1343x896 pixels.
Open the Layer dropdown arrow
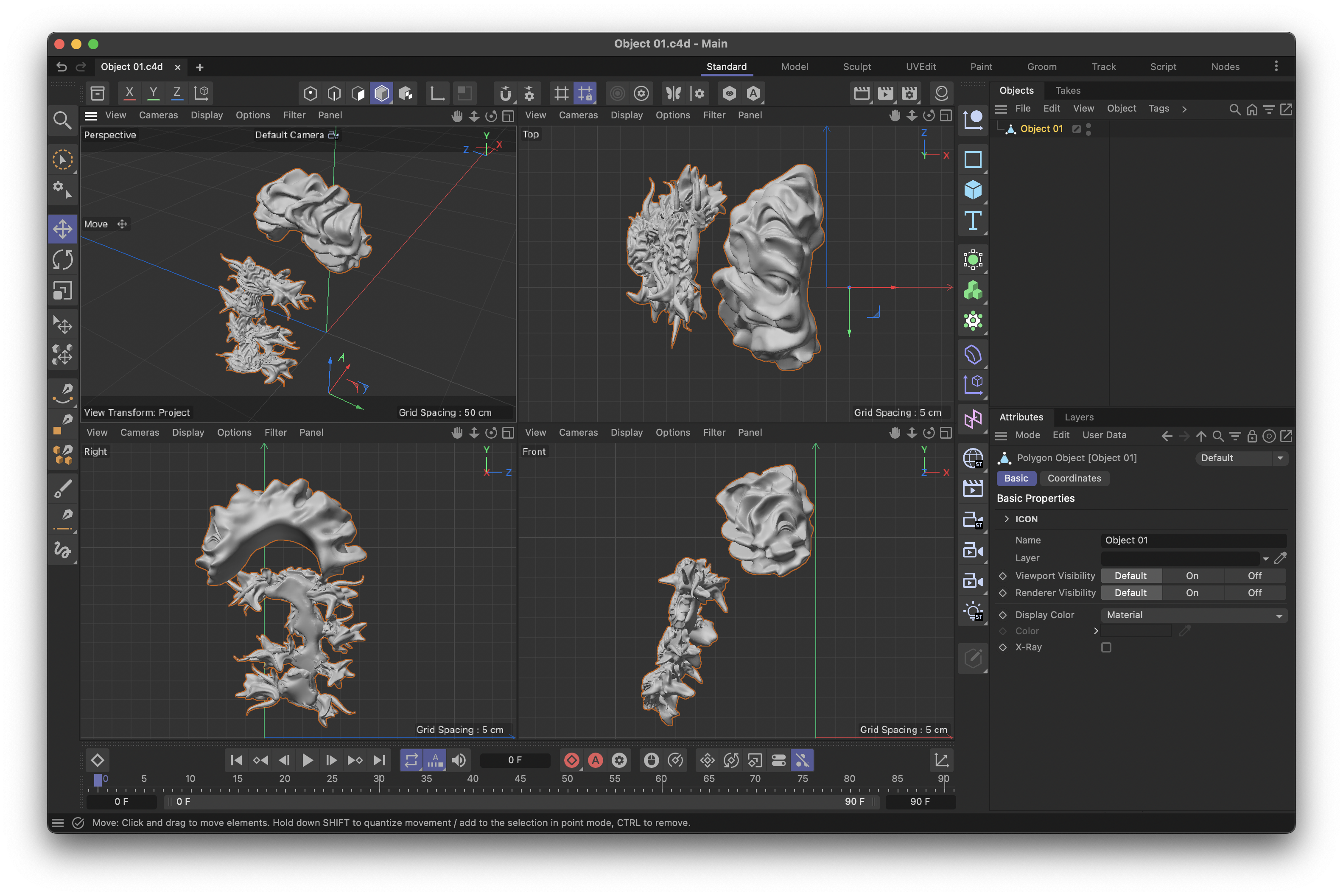point(1265,558)
